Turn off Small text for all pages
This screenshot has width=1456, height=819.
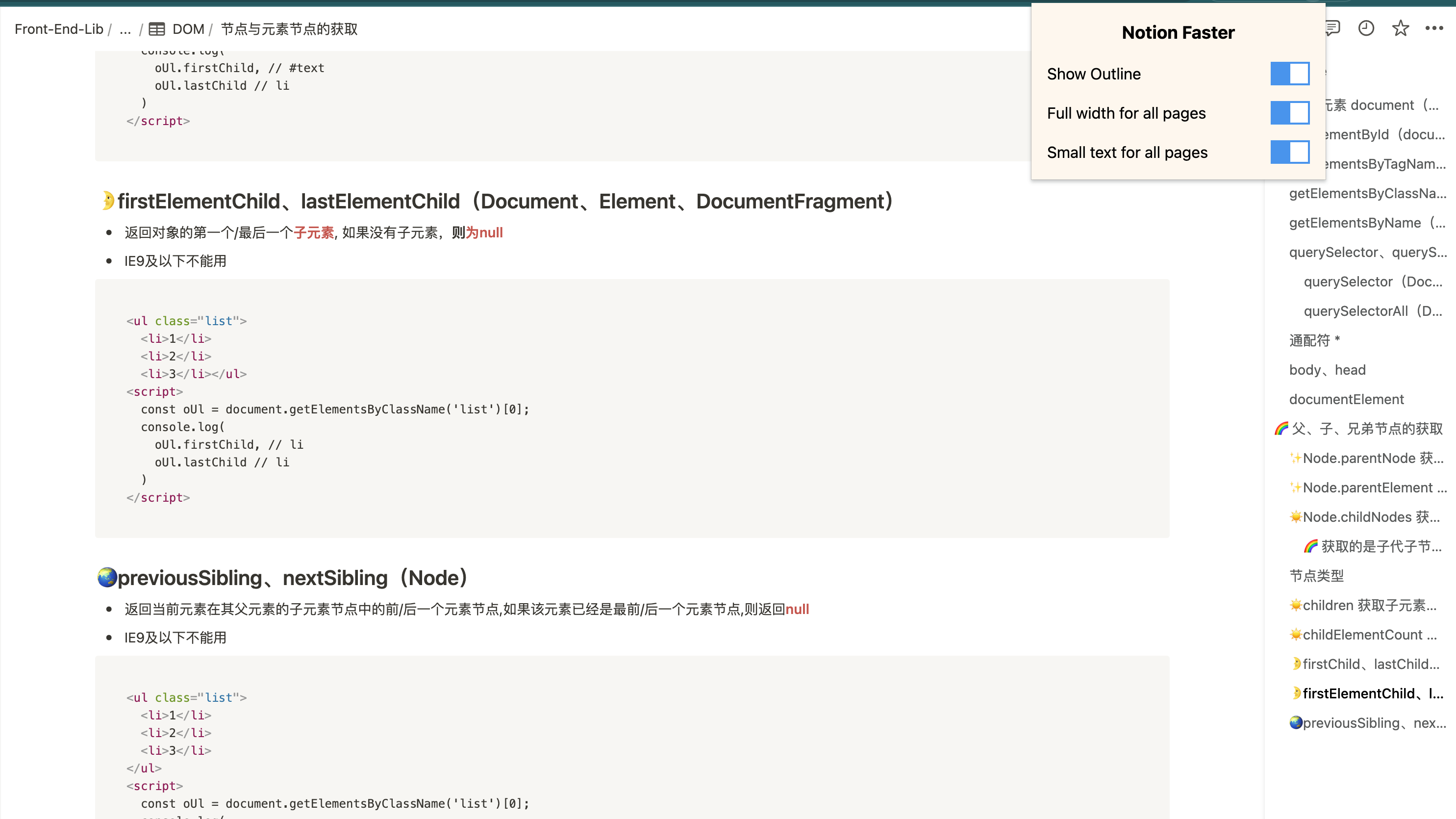(x=1289, y=152)
